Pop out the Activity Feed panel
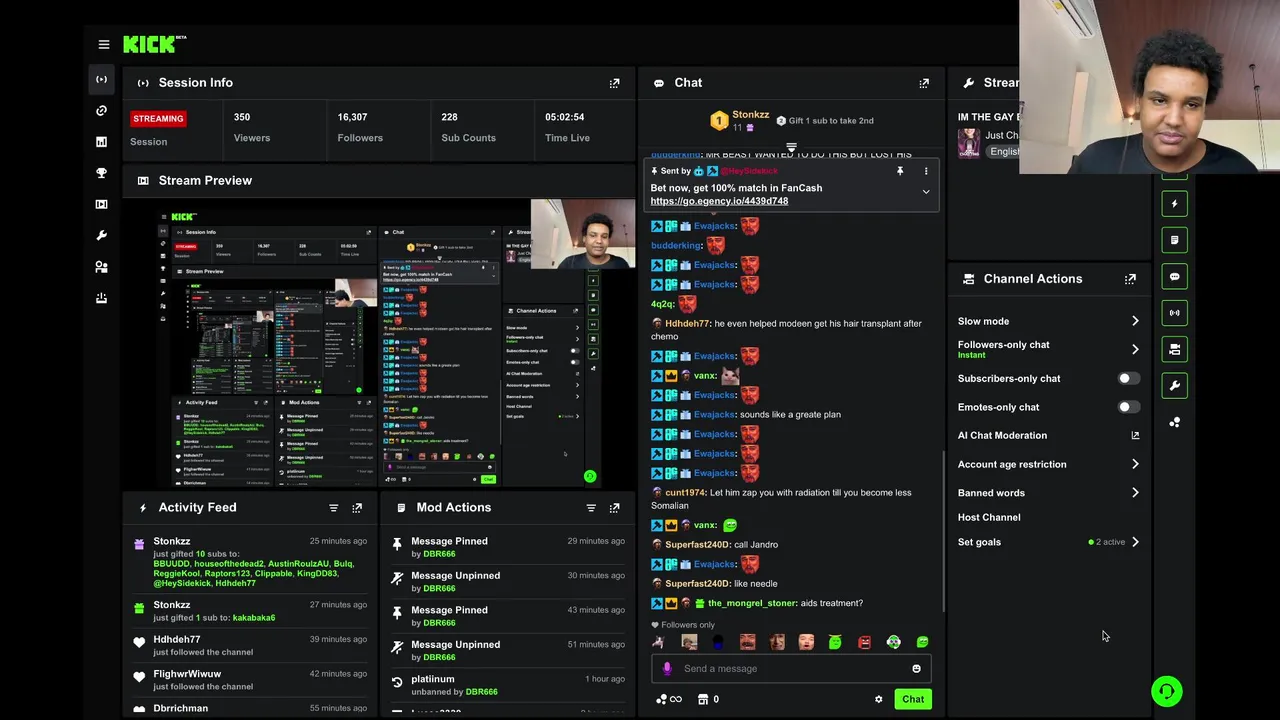 tap(357, 508)
